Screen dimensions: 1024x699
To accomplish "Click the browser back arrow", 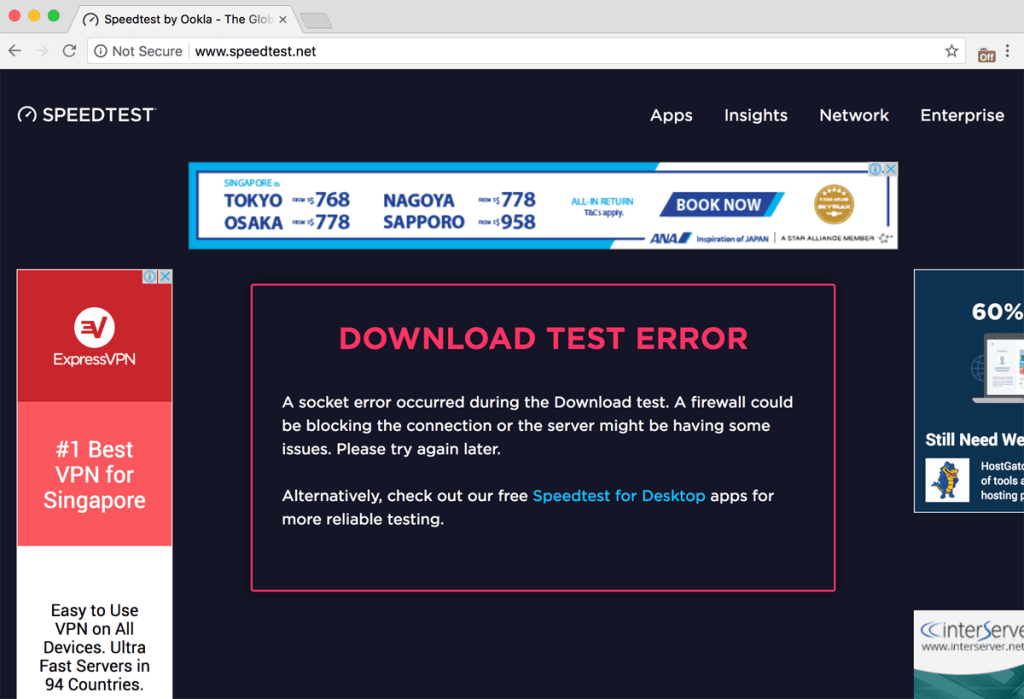I will [x=15, y=51].
